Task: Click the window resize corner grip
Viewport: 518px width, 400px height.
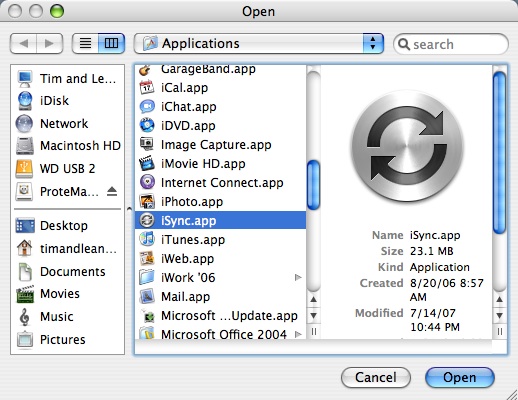Action: 512,394
